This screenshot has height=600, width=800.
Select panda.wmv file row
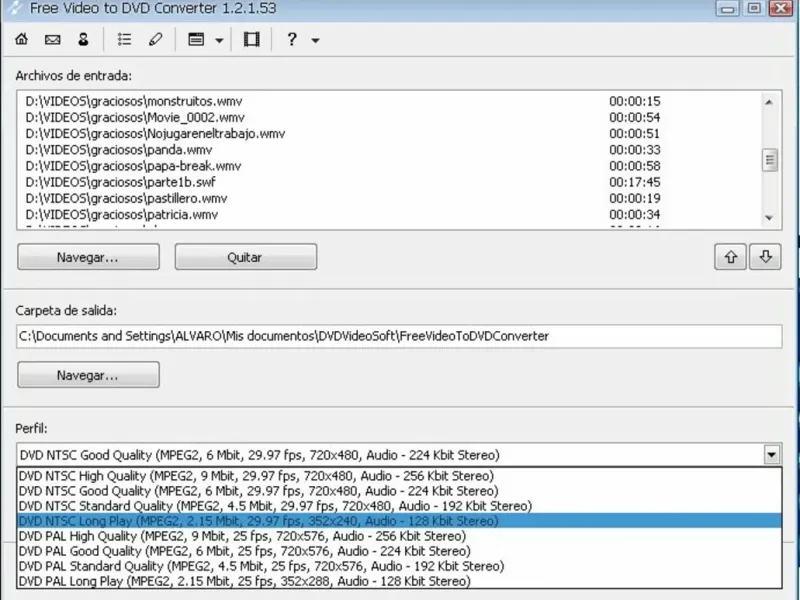(x=389, y=149)
